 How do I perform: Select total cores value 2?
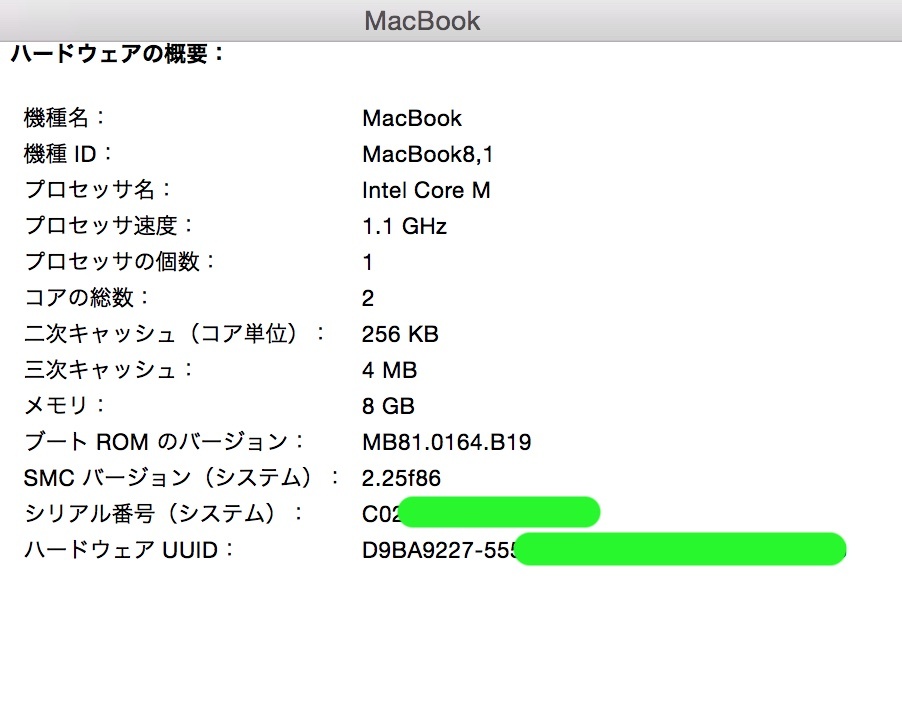pyautogui.click(x=368, y=298)
